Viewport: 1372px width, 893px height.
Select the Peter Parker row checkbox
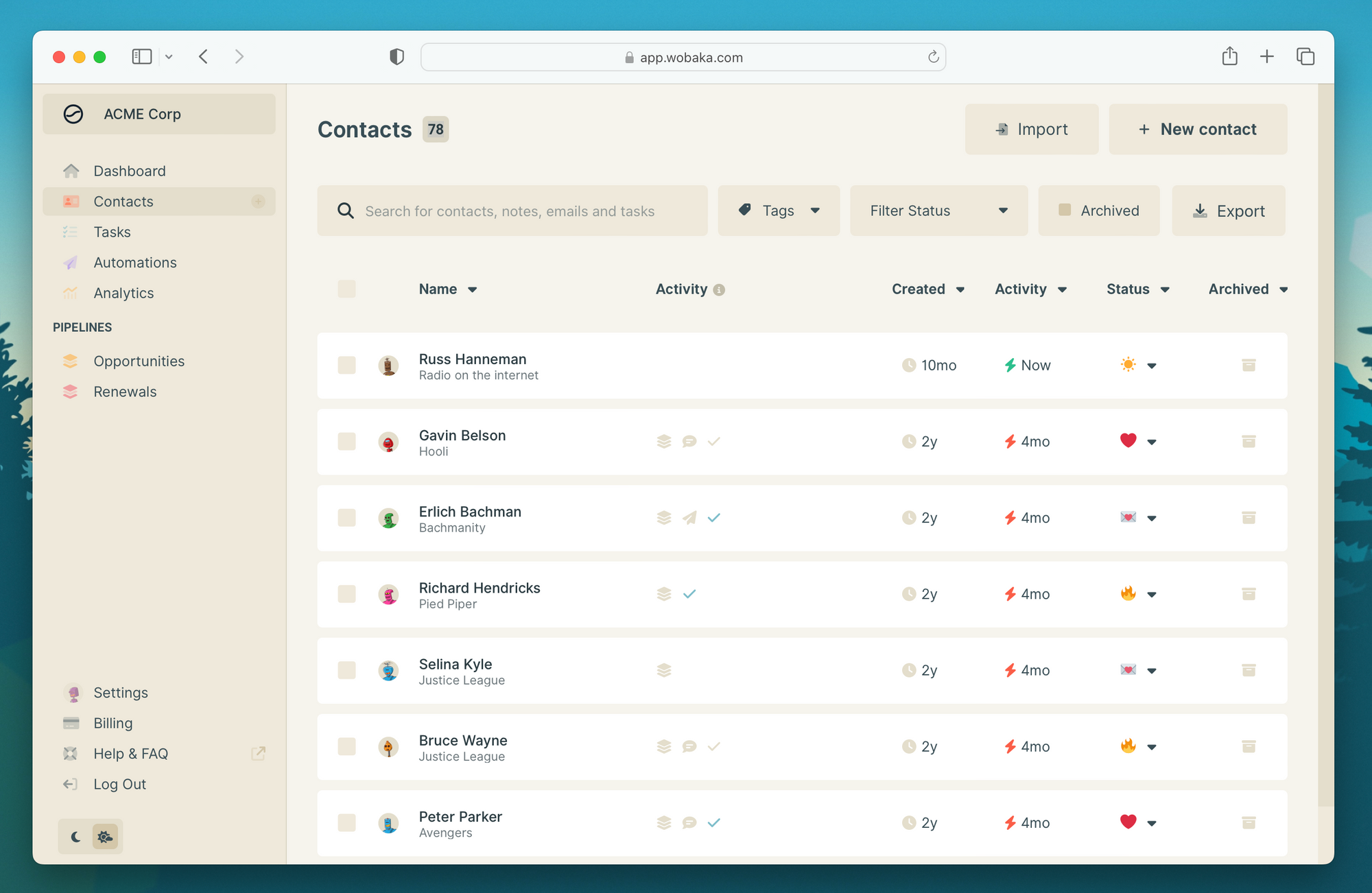click(346, 822)
